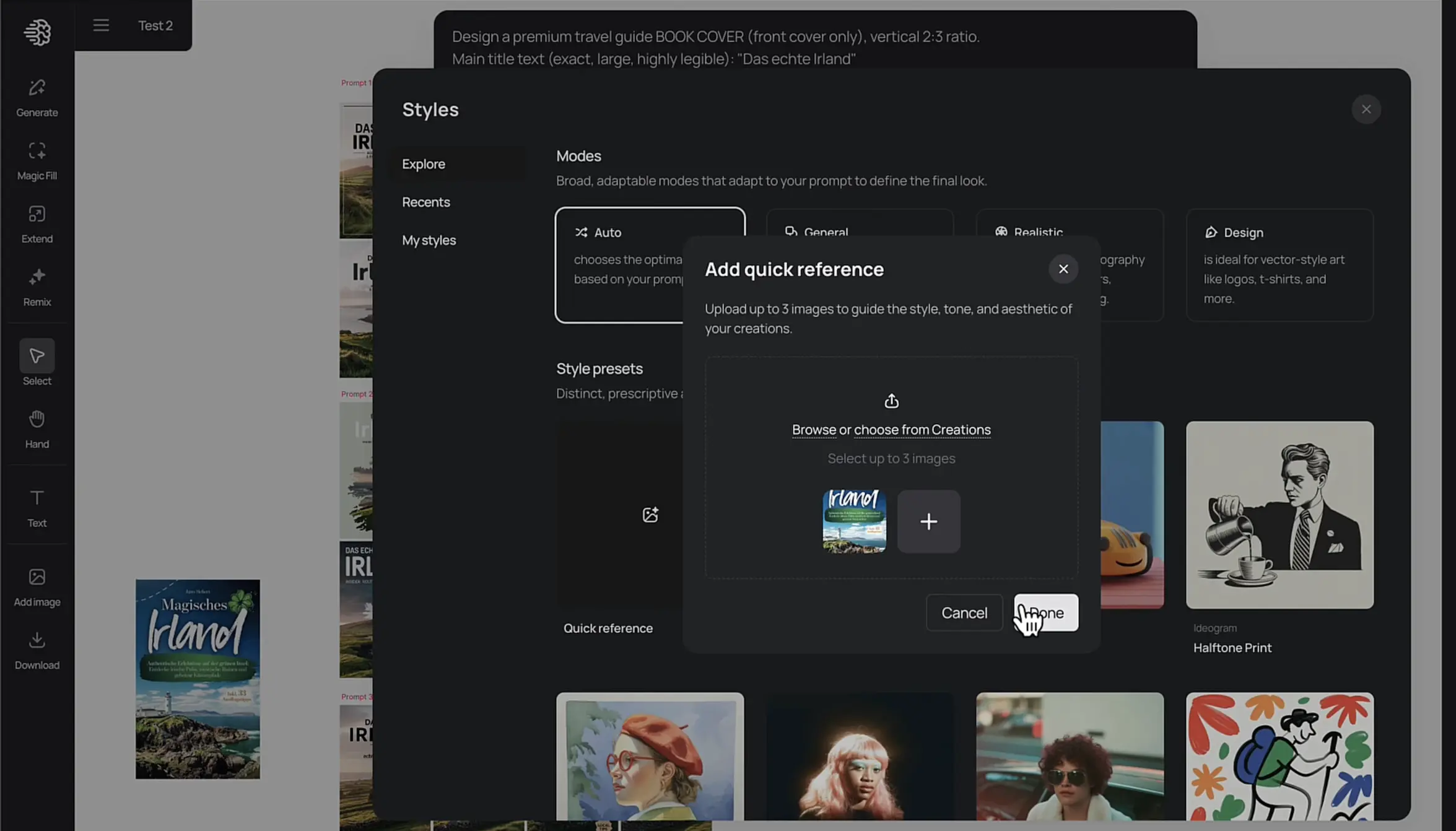Confirm with the Done button
The width and height of the screenshot is (1456, 831).
point(1046,613)
